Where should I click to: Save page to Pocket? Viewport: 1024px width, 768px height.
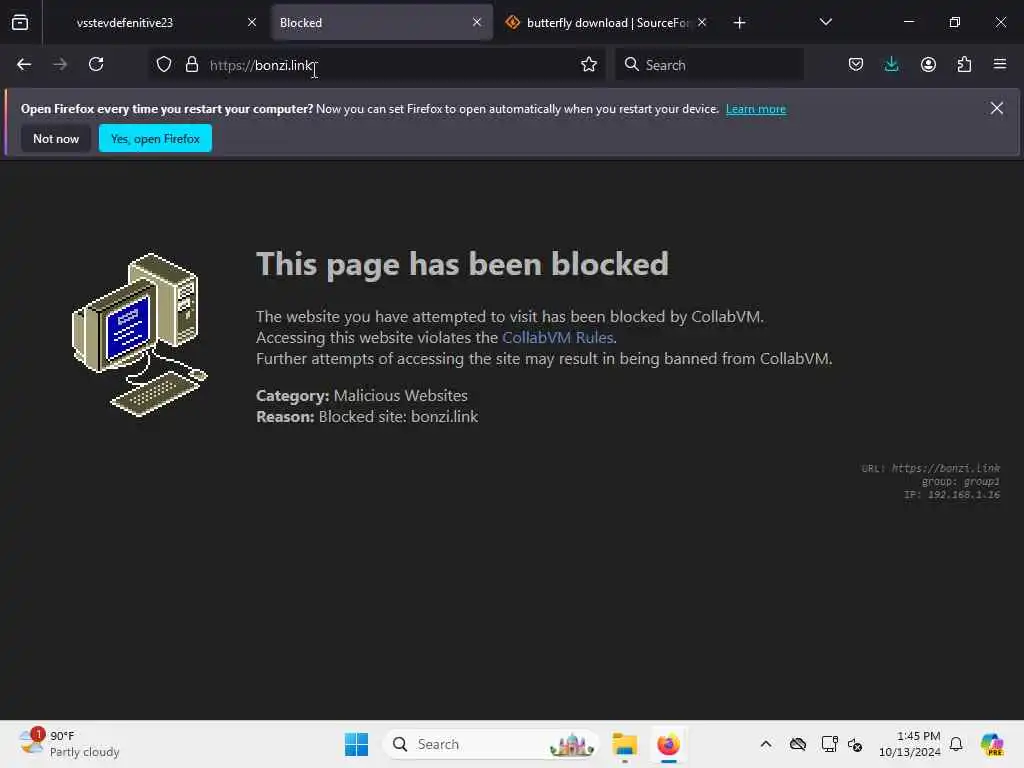click(x=856, y=65)
